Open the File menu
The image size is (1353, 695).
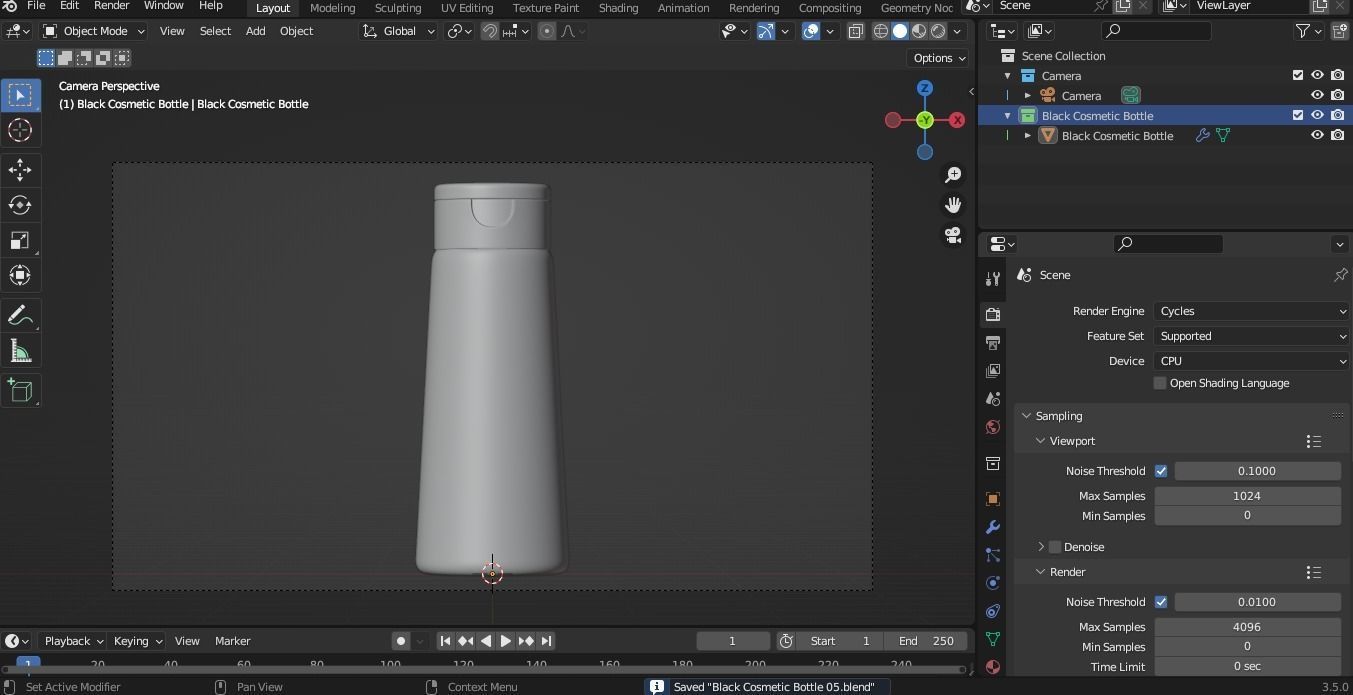click(36, 6)
